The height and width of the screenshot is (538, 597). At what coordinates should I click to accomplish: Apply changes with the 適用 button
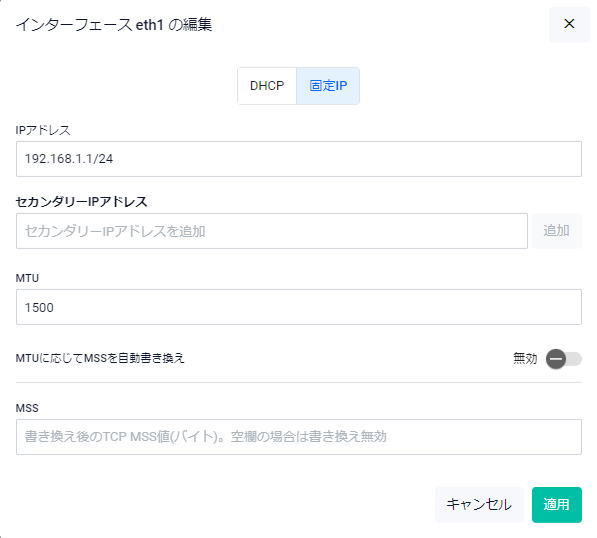point(556,504)
